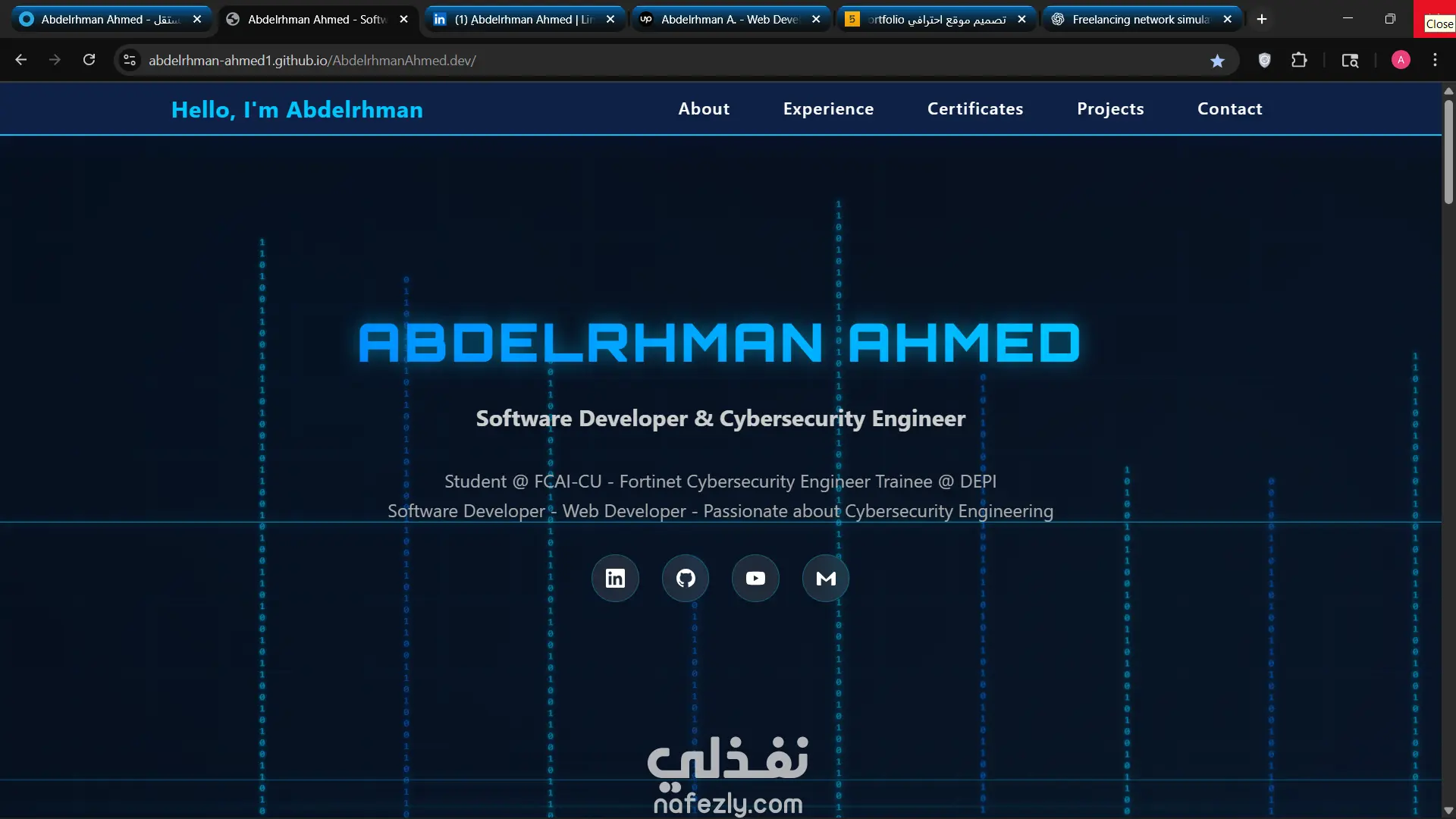Screen dimensions: 1456x819
Task: Go to the Certificates section
Action: pos(975,109)
